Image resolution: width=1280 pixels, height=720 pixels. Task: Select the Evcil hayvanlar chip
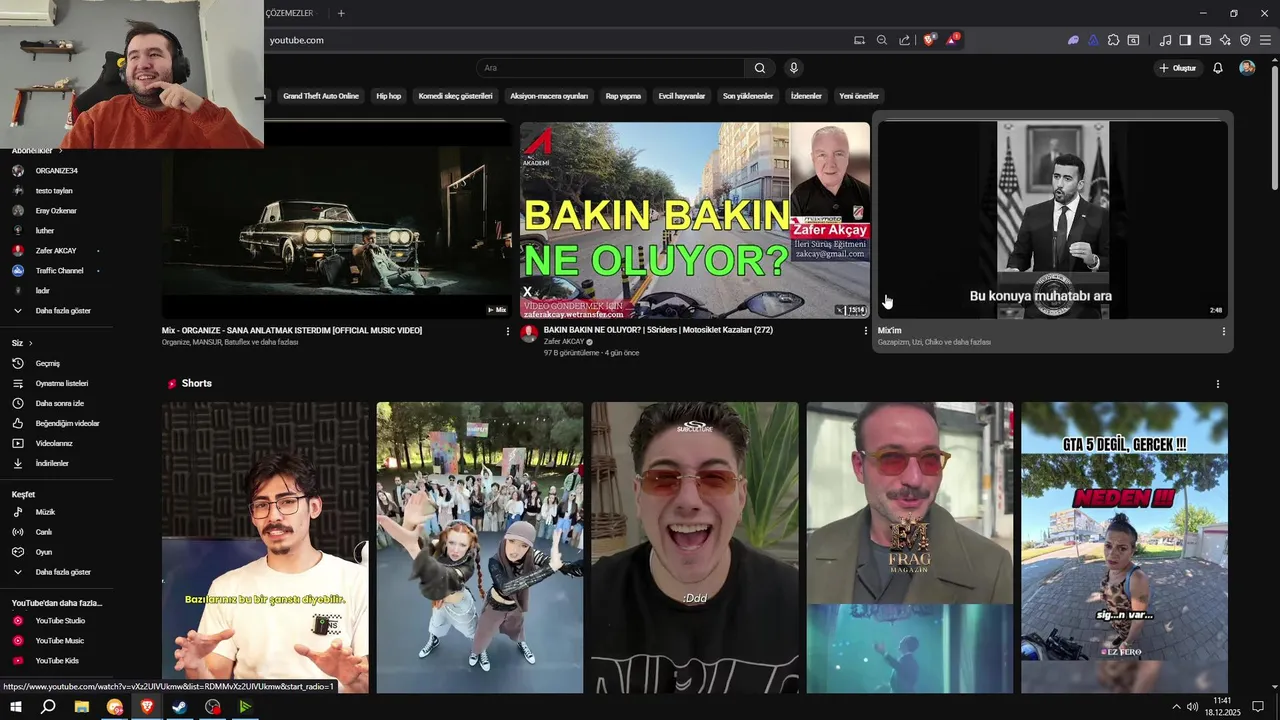click(x=682, y=96)
